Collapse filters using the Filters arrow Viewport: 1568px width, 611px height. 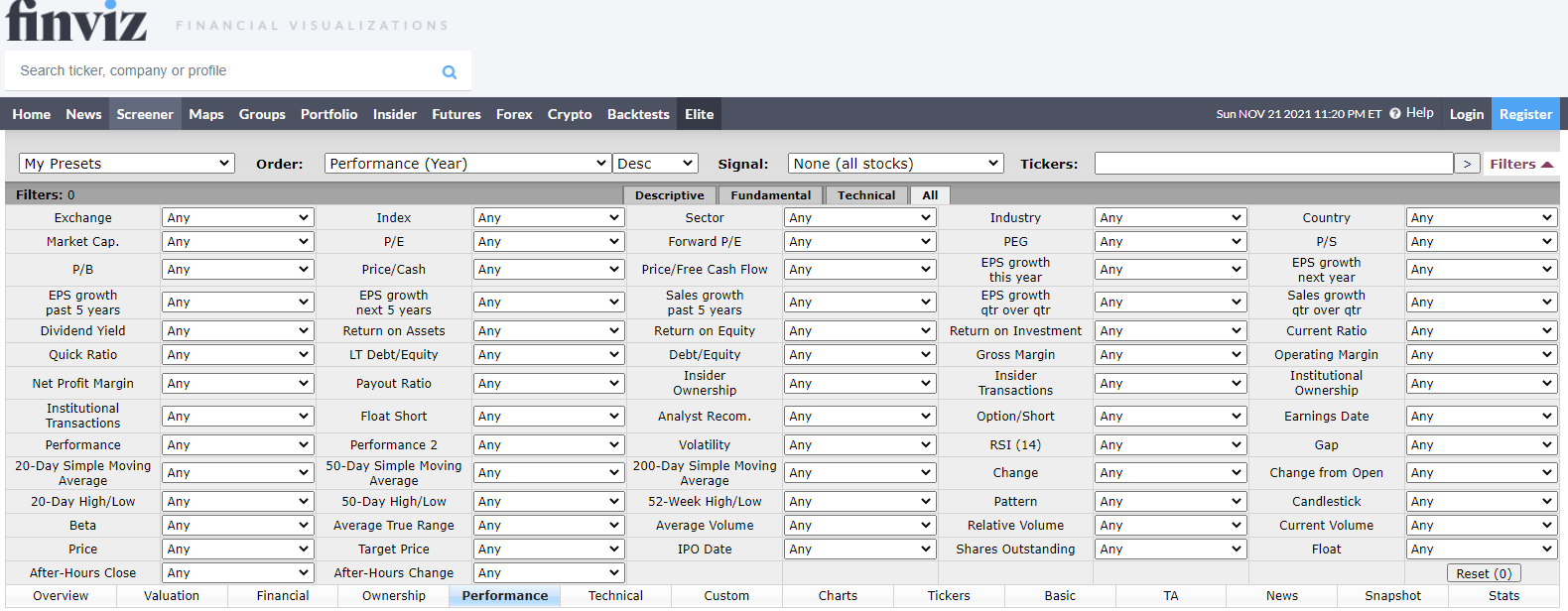click(x=1521, y=164)
